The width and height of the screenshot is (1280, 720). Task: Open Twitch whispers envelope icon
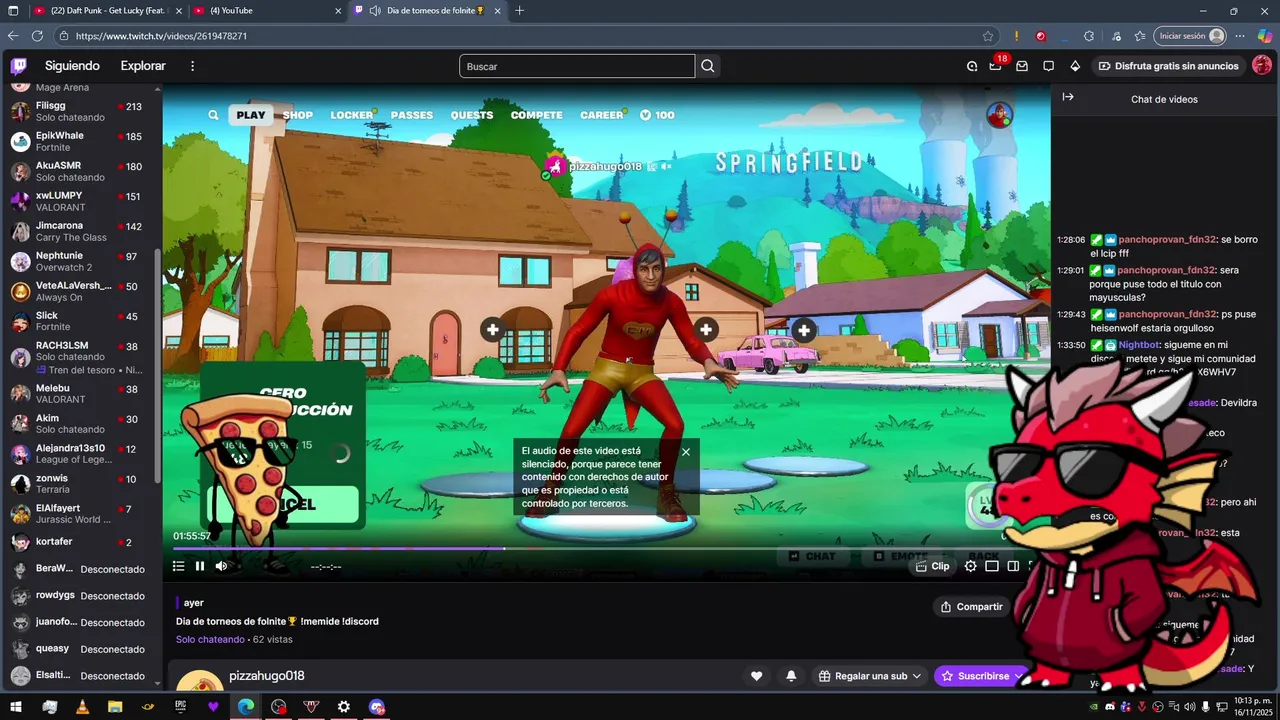(x=1022, y=66)
